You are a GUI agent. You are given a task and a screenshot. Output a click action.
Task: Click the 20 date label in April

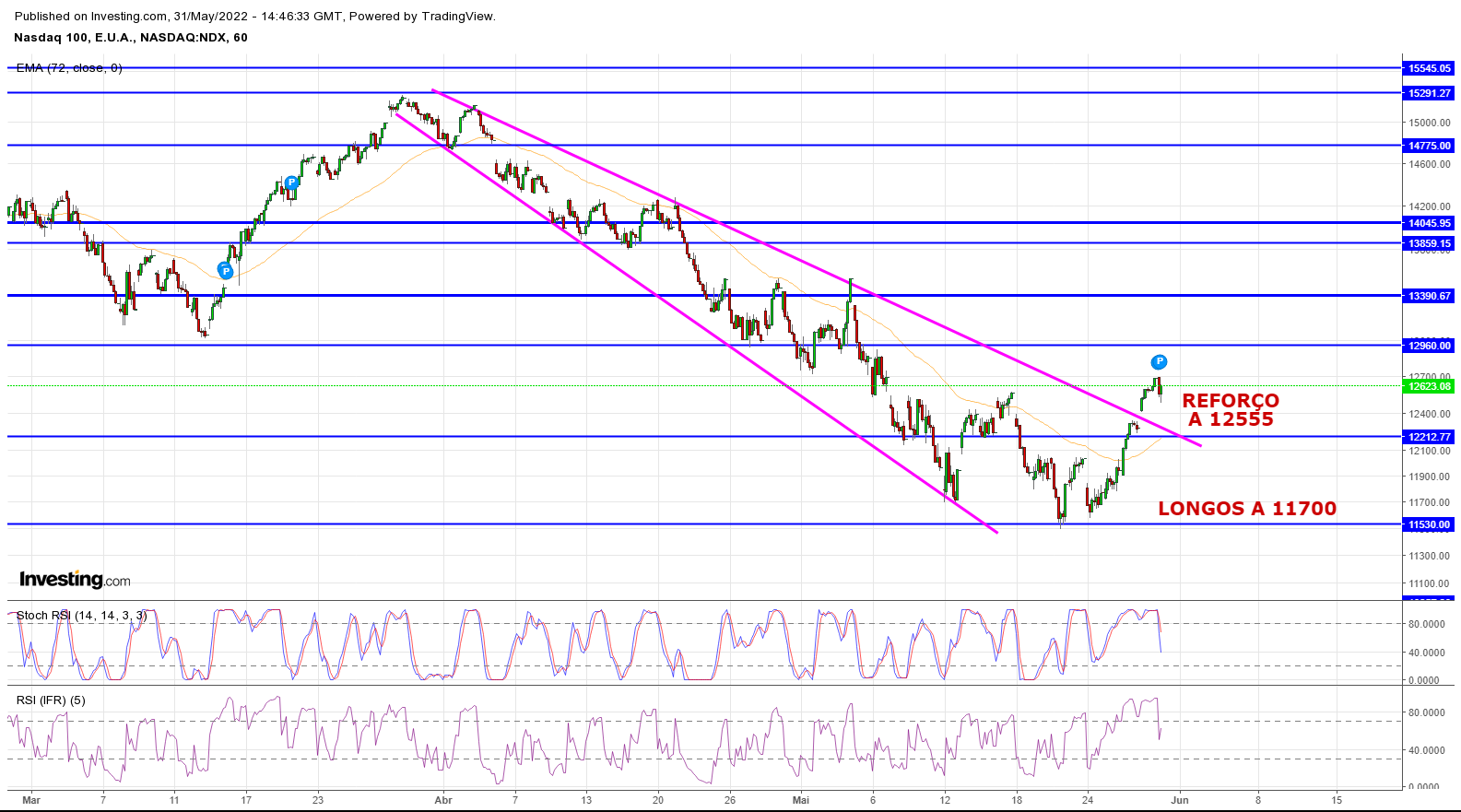click(658, 800)
